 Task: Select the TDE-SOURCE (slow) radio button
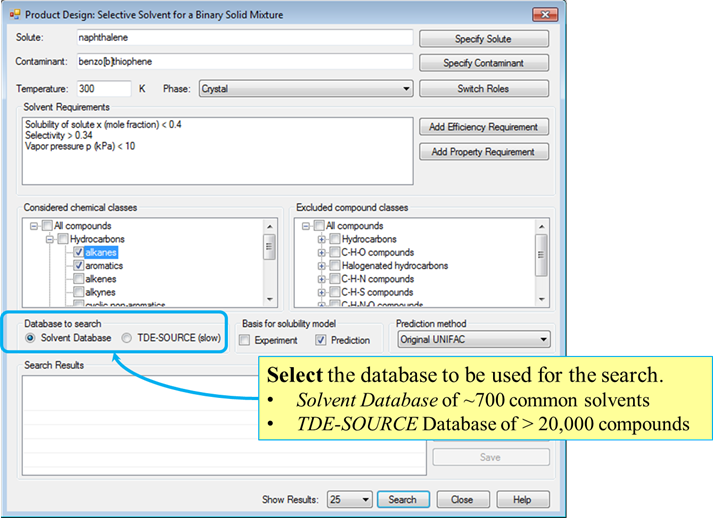coord(126,338)
